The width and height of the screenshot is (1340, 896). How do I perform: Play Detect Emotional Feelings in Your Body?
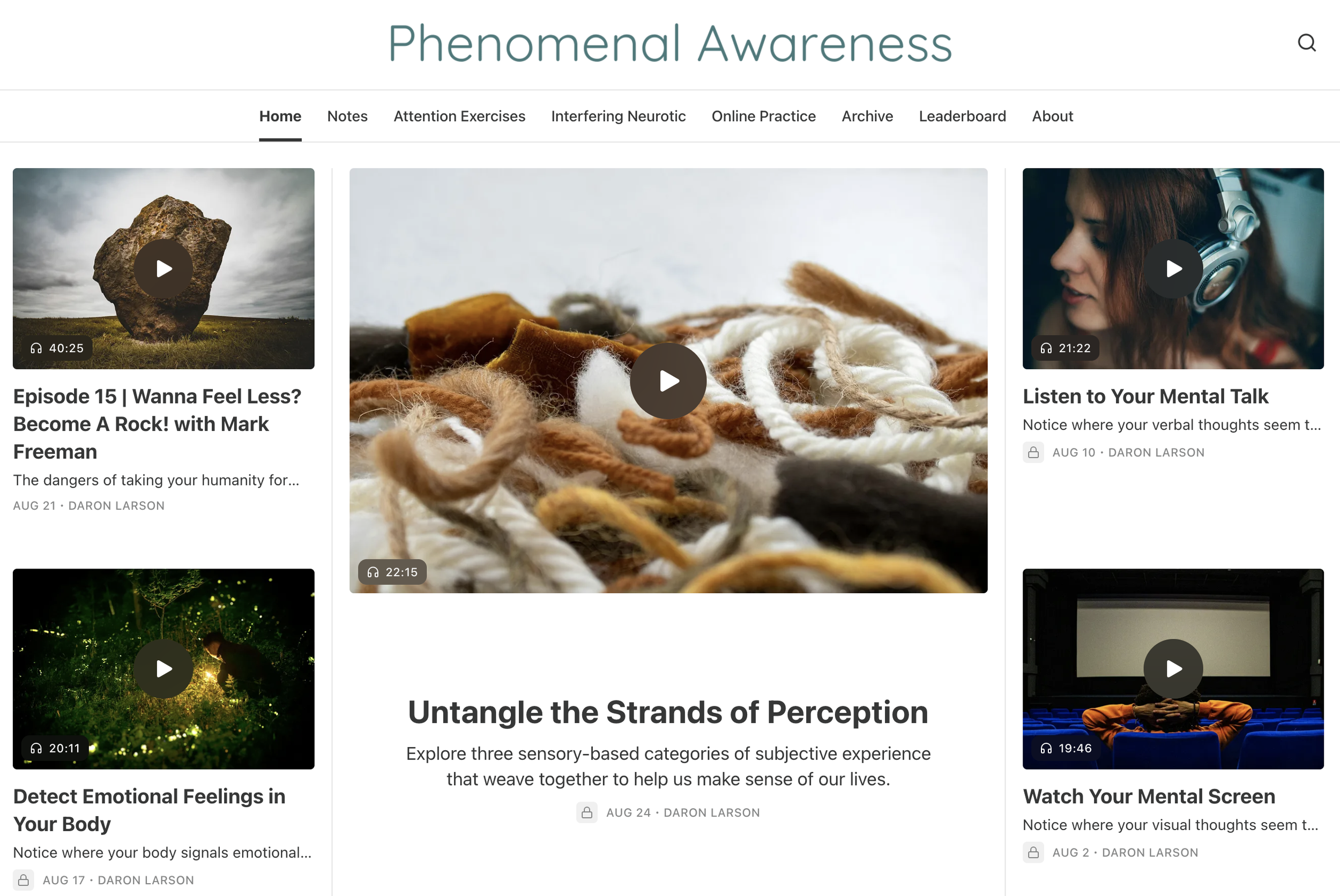pyautogui.click(x=163, y=669)
